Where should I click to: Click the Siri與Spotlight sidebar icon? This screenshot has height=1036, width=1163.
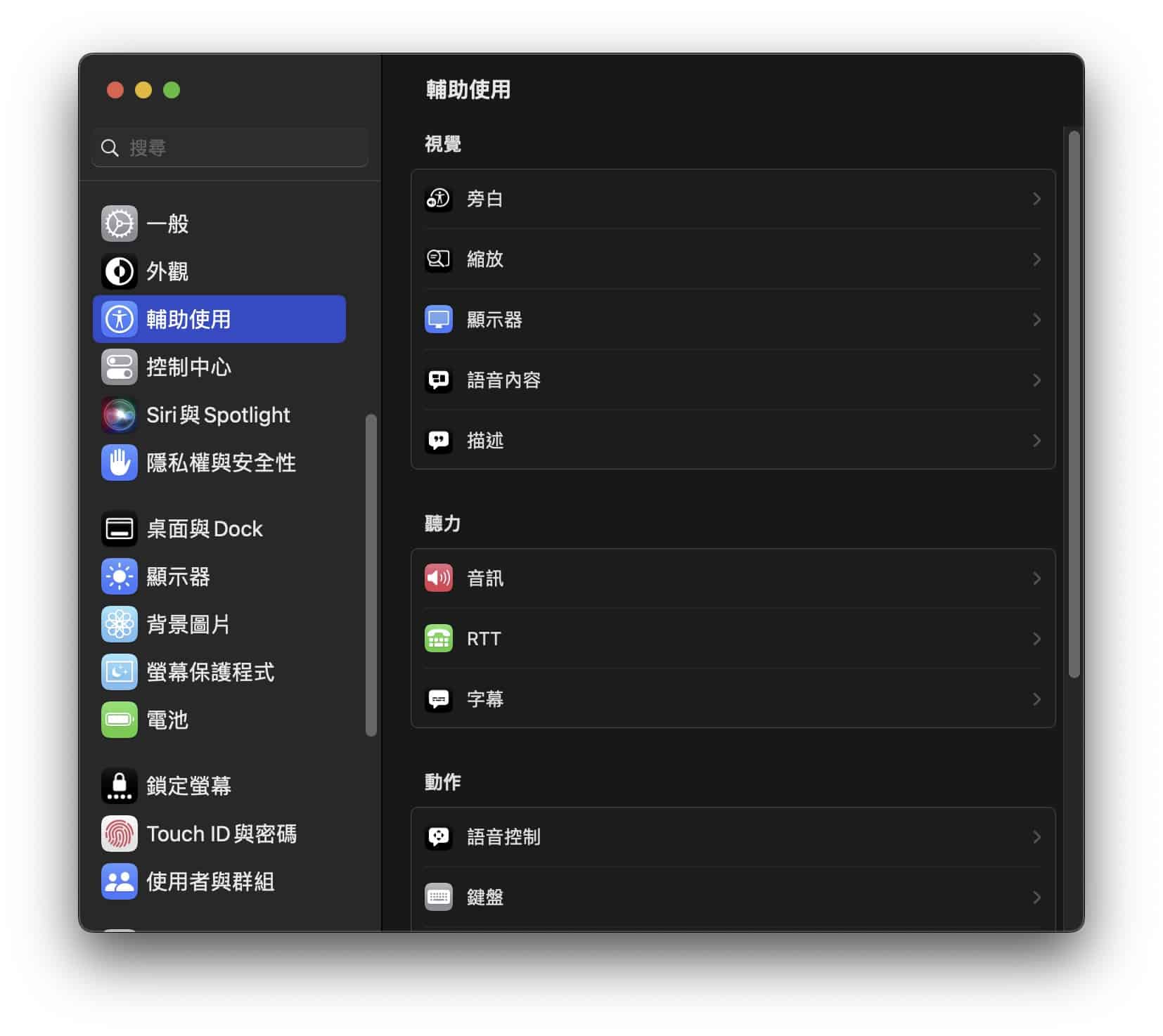click(119, 415)
